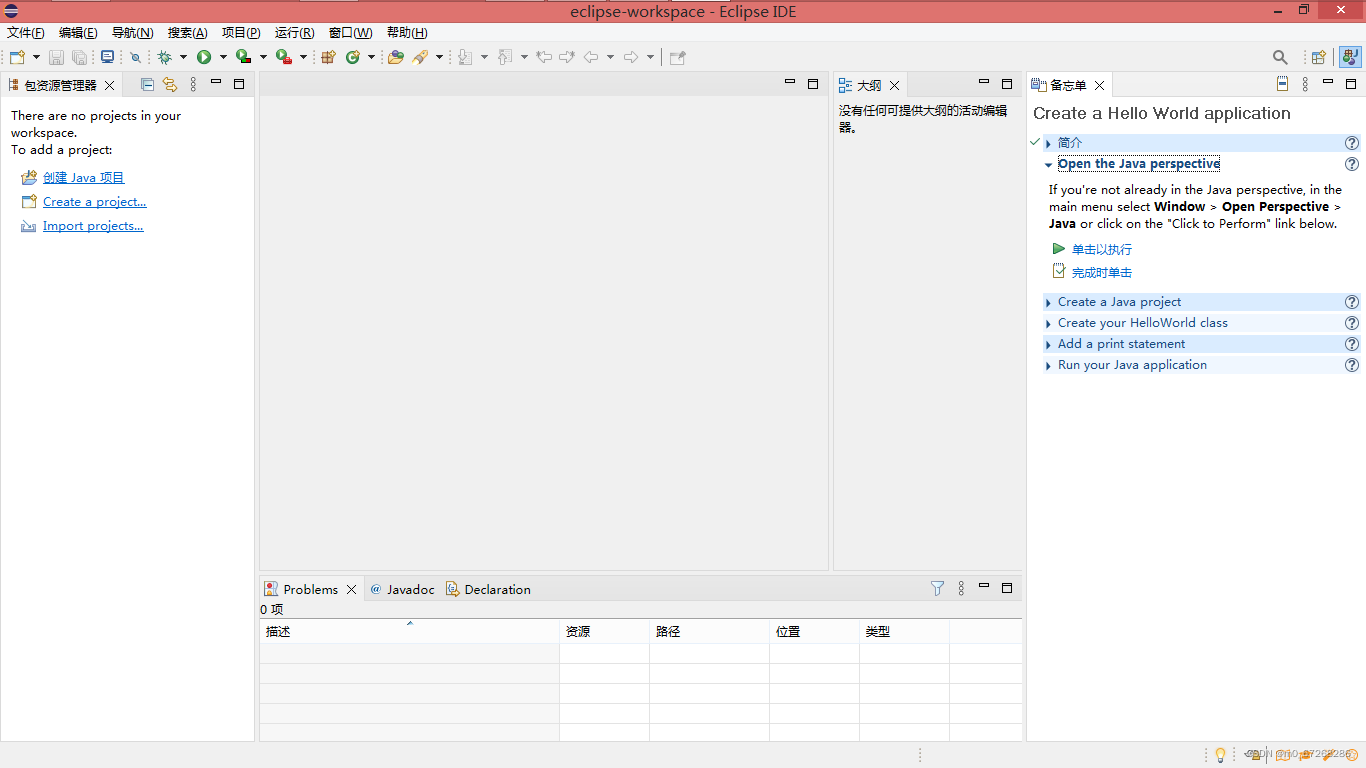Click the New wizard toolbar icon
This screenshot has height=768, width=1366.
pos(17,57)
